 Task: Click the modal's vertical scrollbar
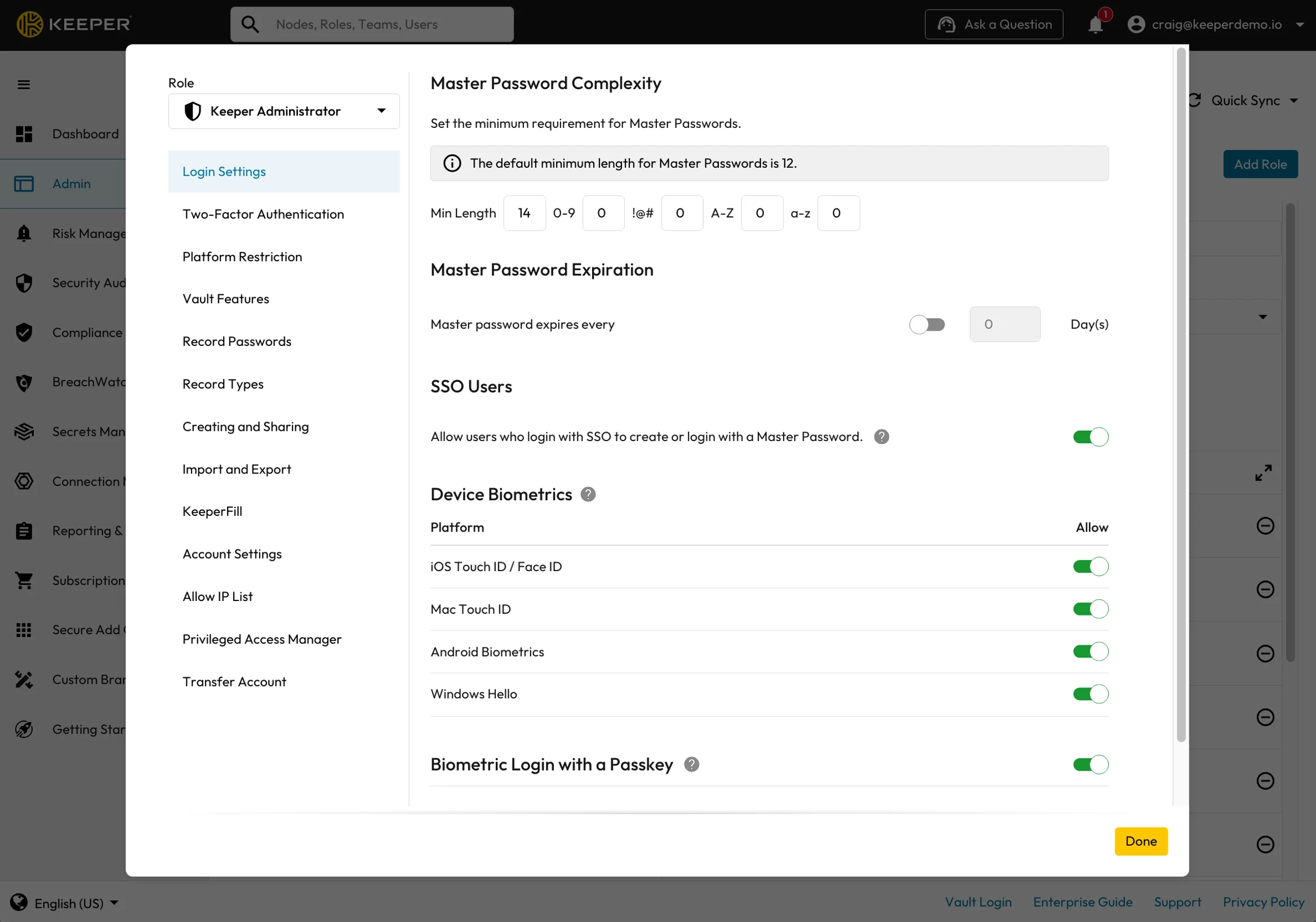click(x=1181, y=395)
